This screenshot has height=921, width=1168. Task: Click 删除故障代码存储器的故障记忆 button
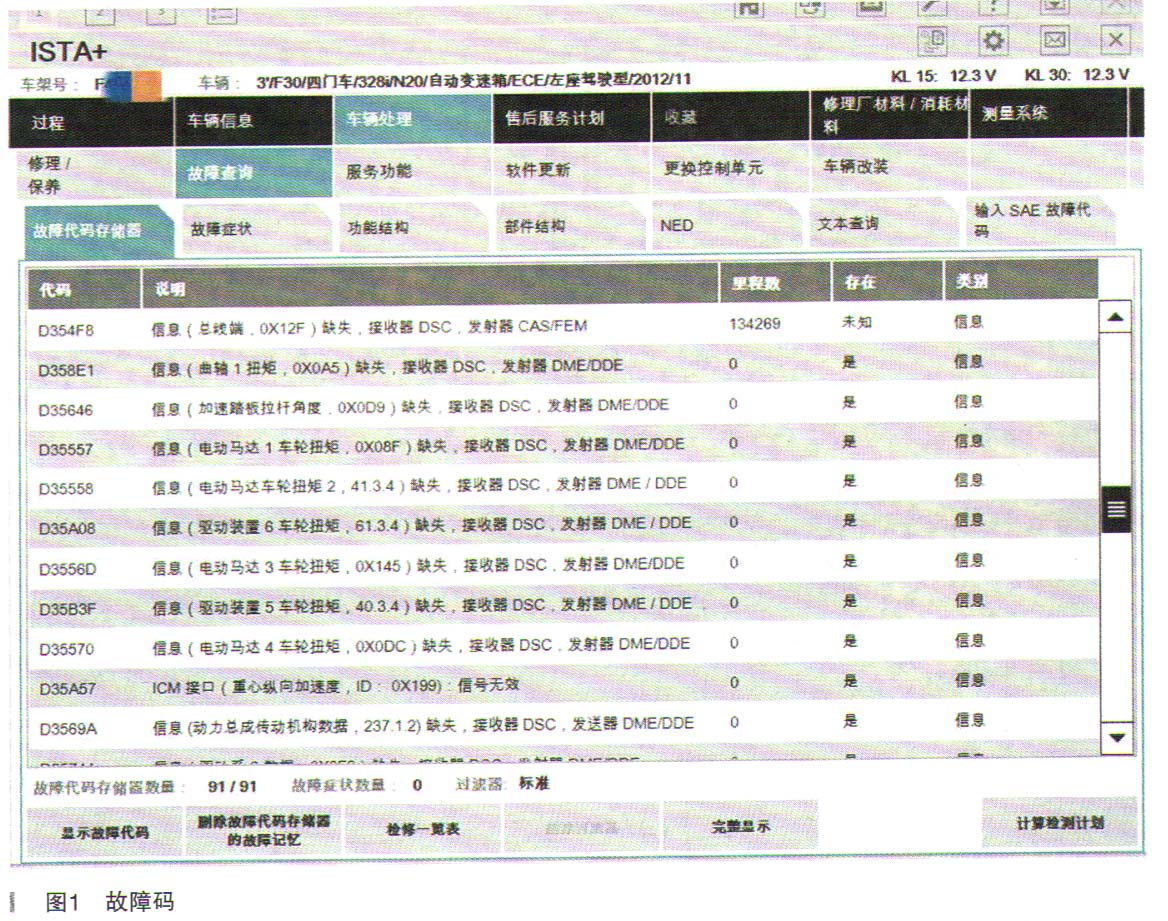[x=263, y=829]
